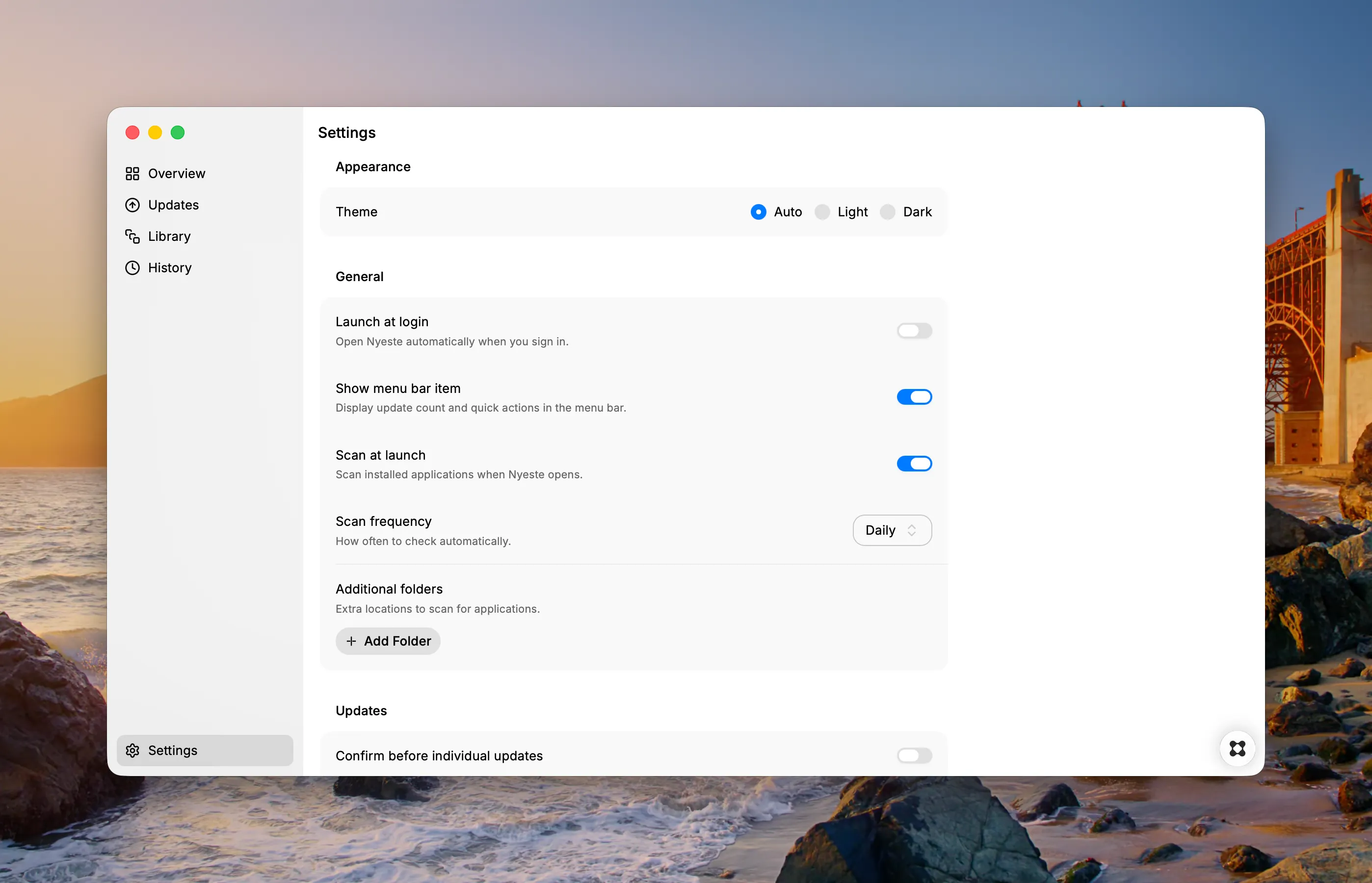Toggle Confirm before individual updates
Image resolution: width=1372 pixels, height=883 pixels.
click(x=914, y=756)
